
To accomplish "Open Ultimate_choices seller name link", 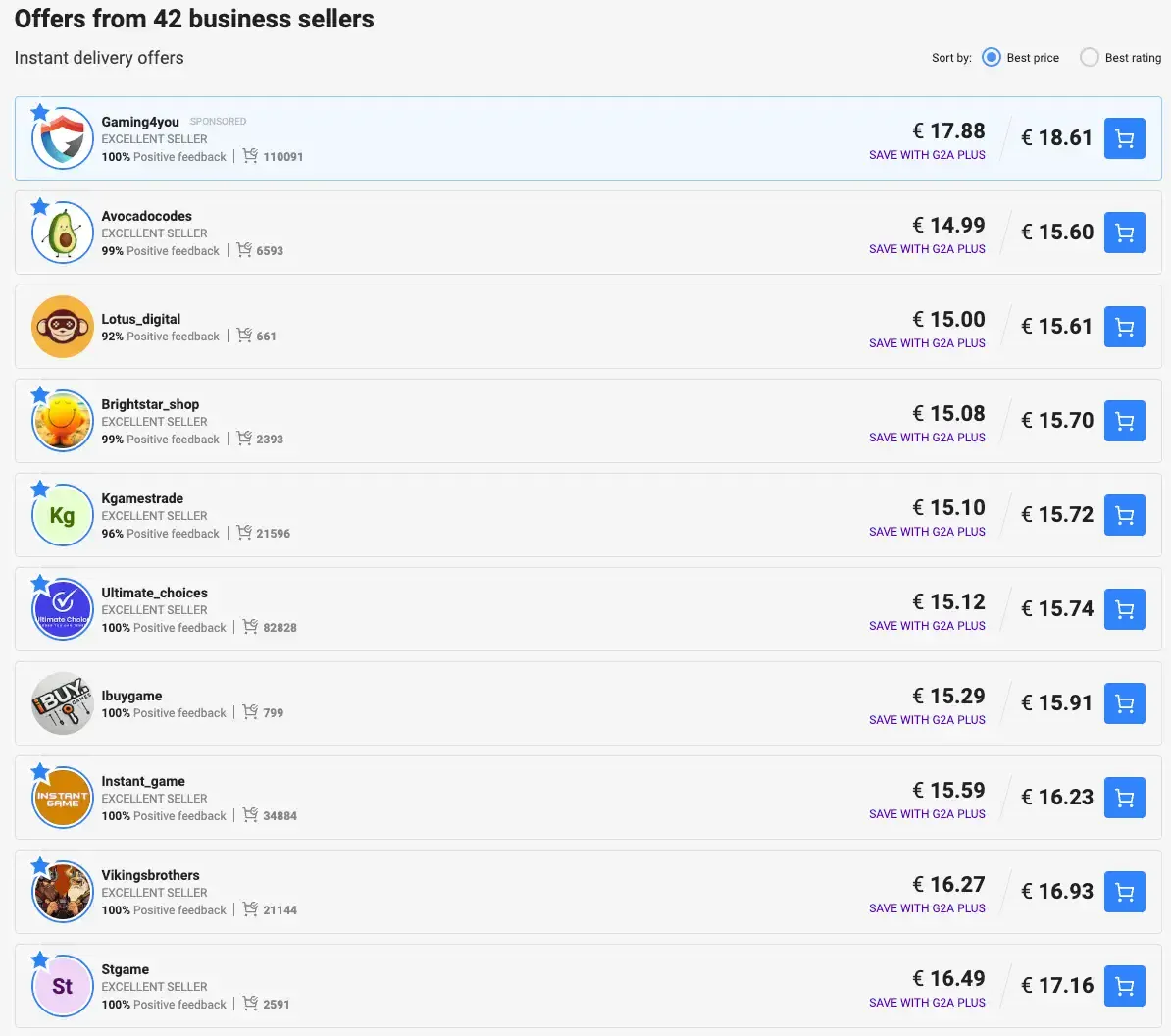I will click(x=155, y=593).
